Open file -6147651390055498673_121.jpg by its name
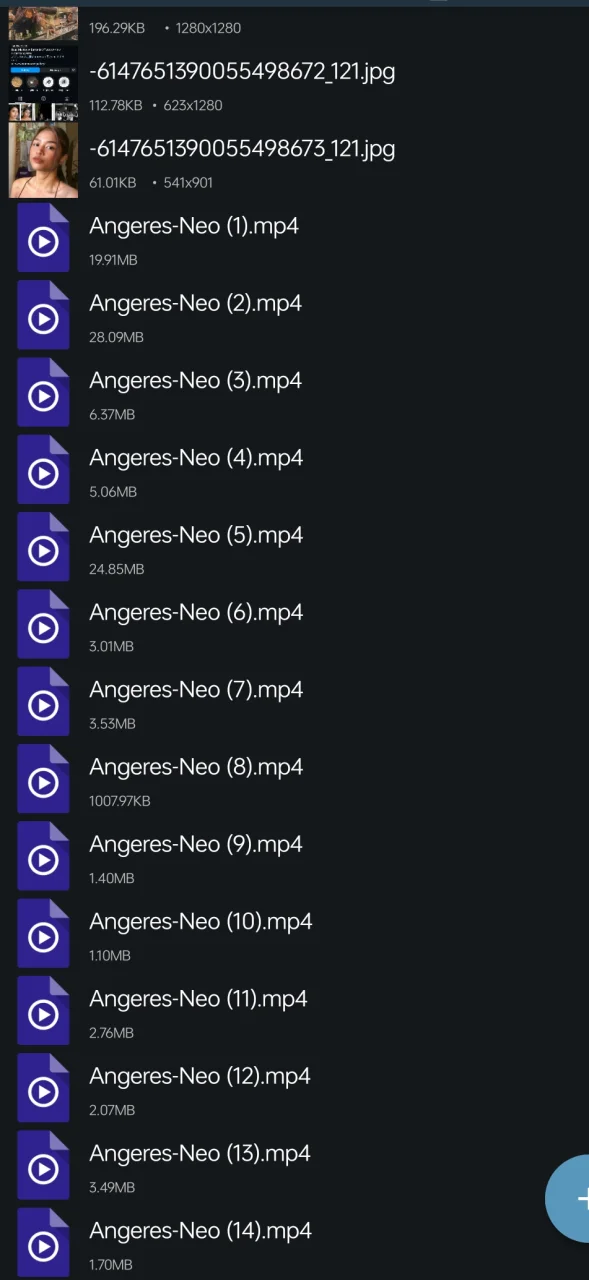589x1280 pixels. (242, 149)
